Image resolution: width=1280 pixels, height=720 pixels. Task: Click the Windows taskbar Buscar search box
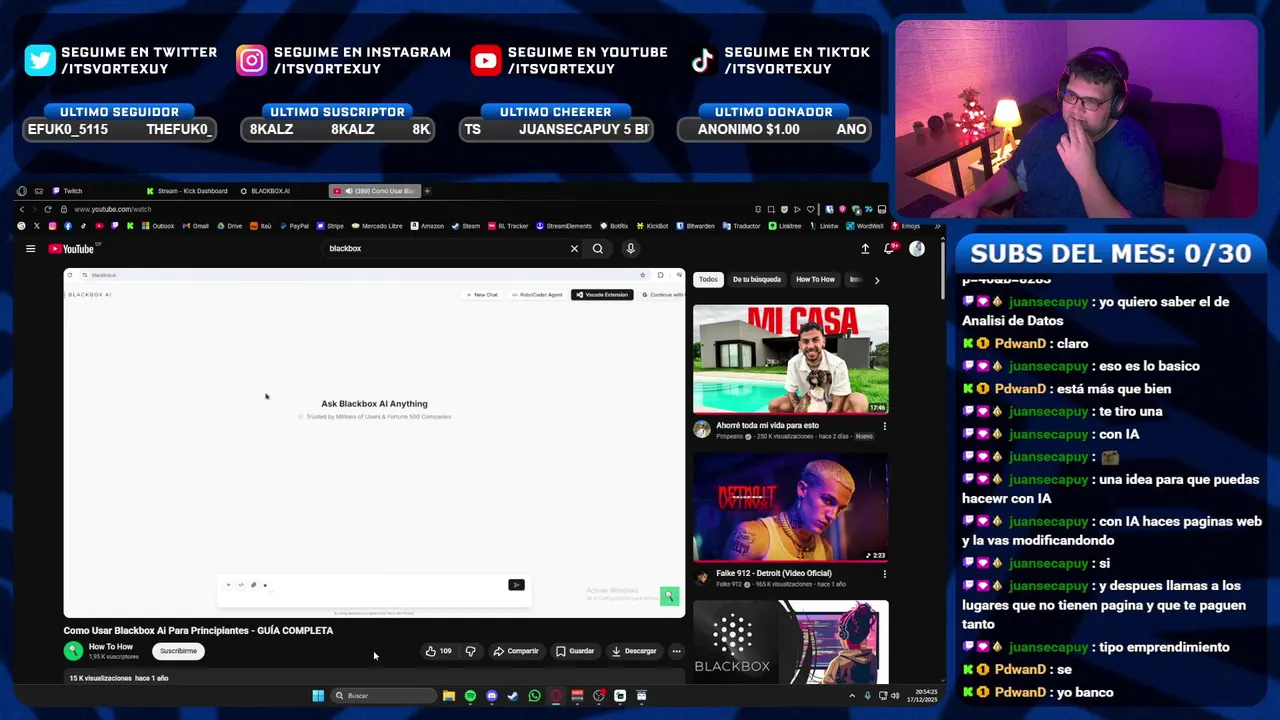(x=384, y=696)
